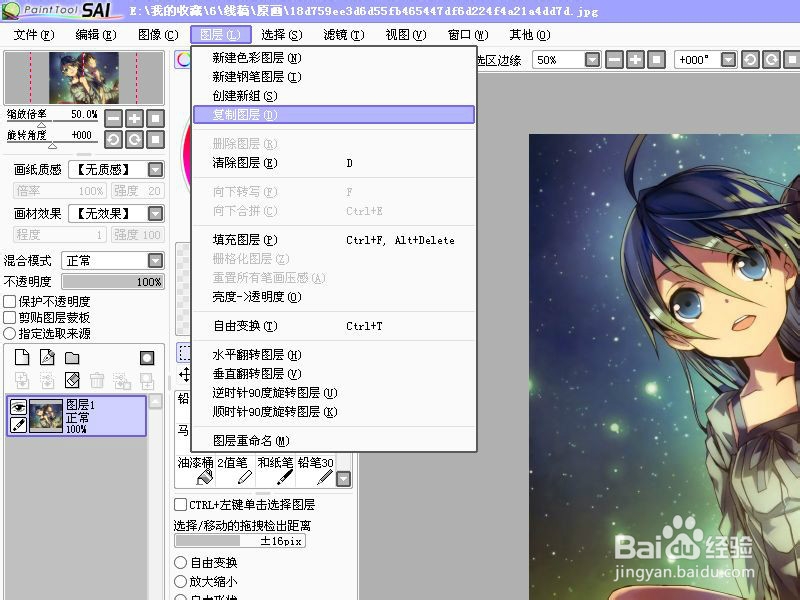Add a layer mask with the mask icon
The width and height of the screenshot is (800, 600).
(147, 358)
